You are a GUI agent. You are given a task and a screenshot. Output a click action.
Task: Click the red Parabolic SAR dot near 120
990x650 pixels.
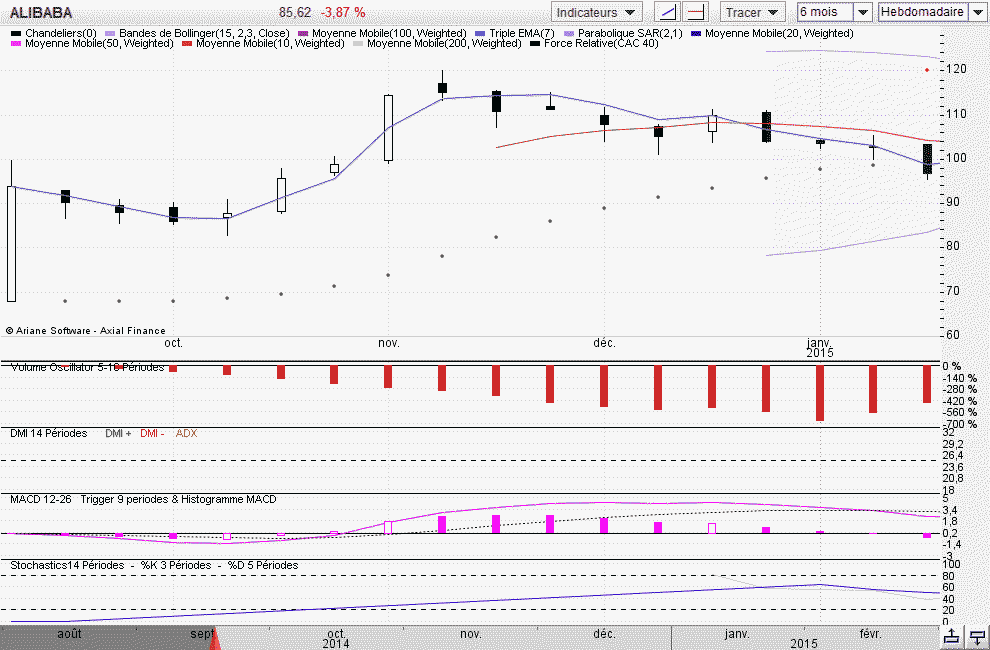click(x=927, y=69)
